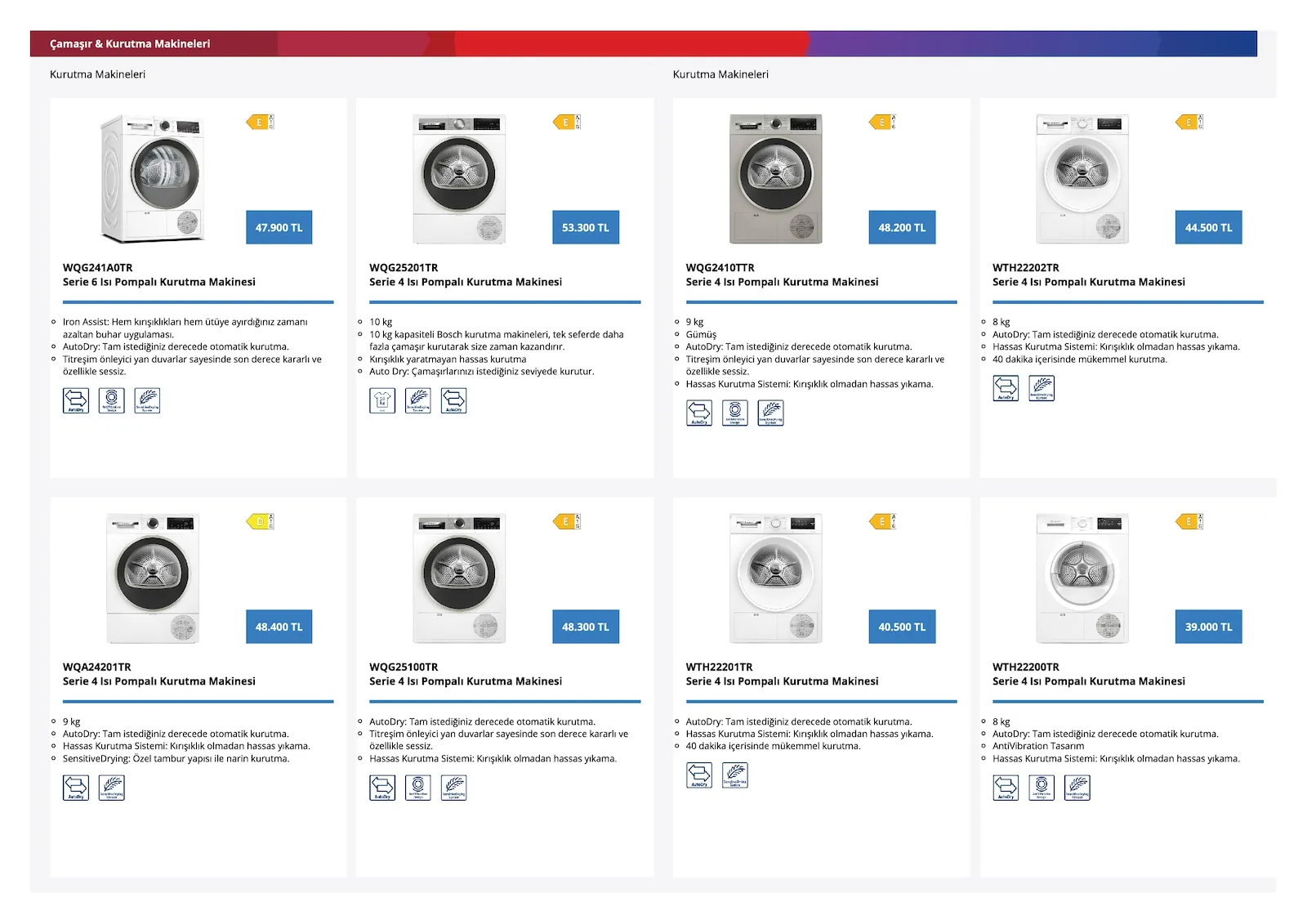
Task: Click the 40.500 TL price button
Action: point(902,627)
